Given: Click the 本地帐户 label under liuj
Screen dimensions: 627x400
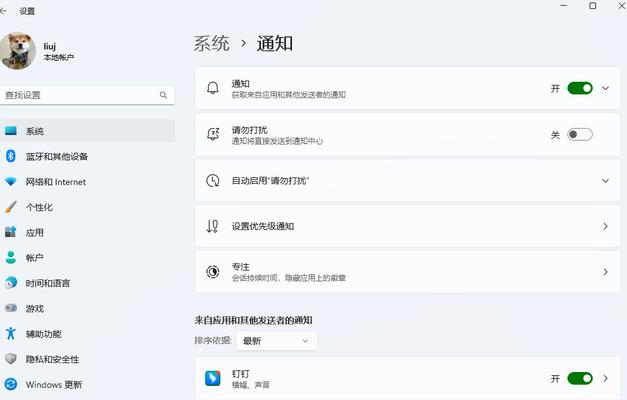Looking at the screenshot, I should tap(58, 57).
